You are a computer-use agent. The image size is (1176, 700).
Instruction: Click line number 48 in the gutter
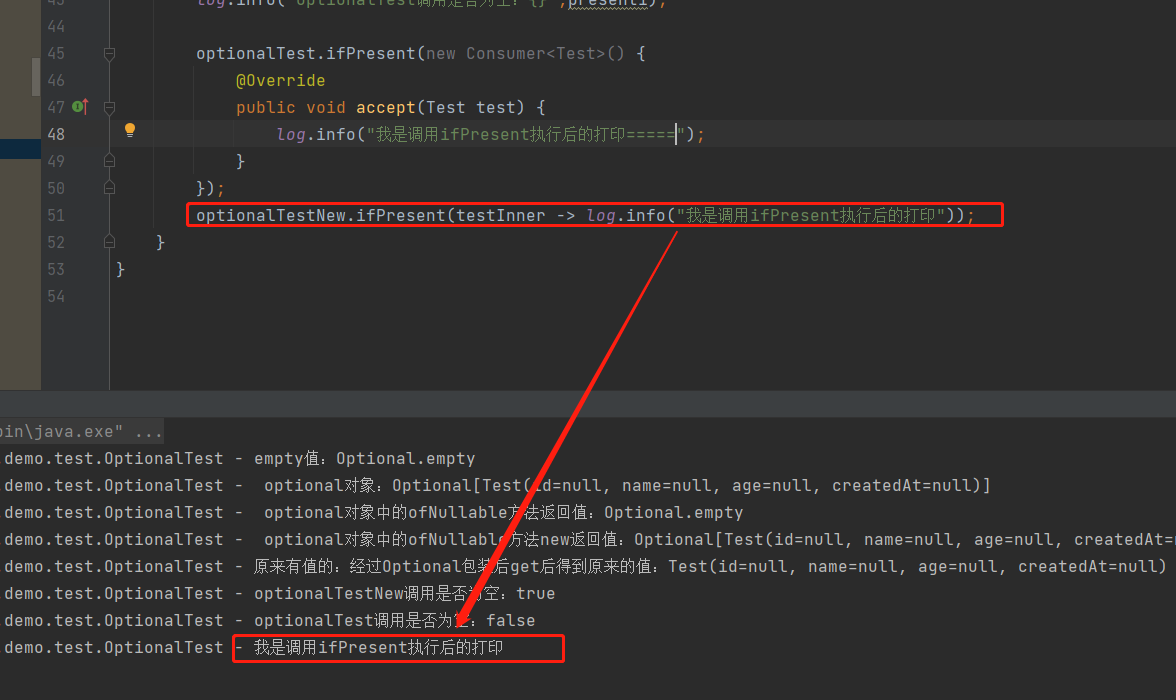point(56,134)
